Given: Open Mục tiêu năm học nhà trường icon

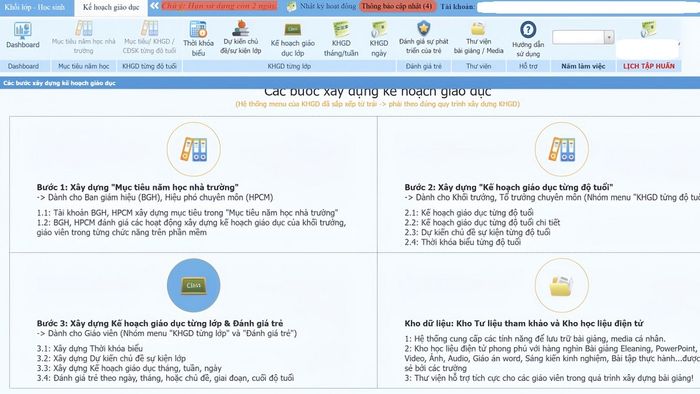Looking at the screenshot, I should tap(83, 29).
